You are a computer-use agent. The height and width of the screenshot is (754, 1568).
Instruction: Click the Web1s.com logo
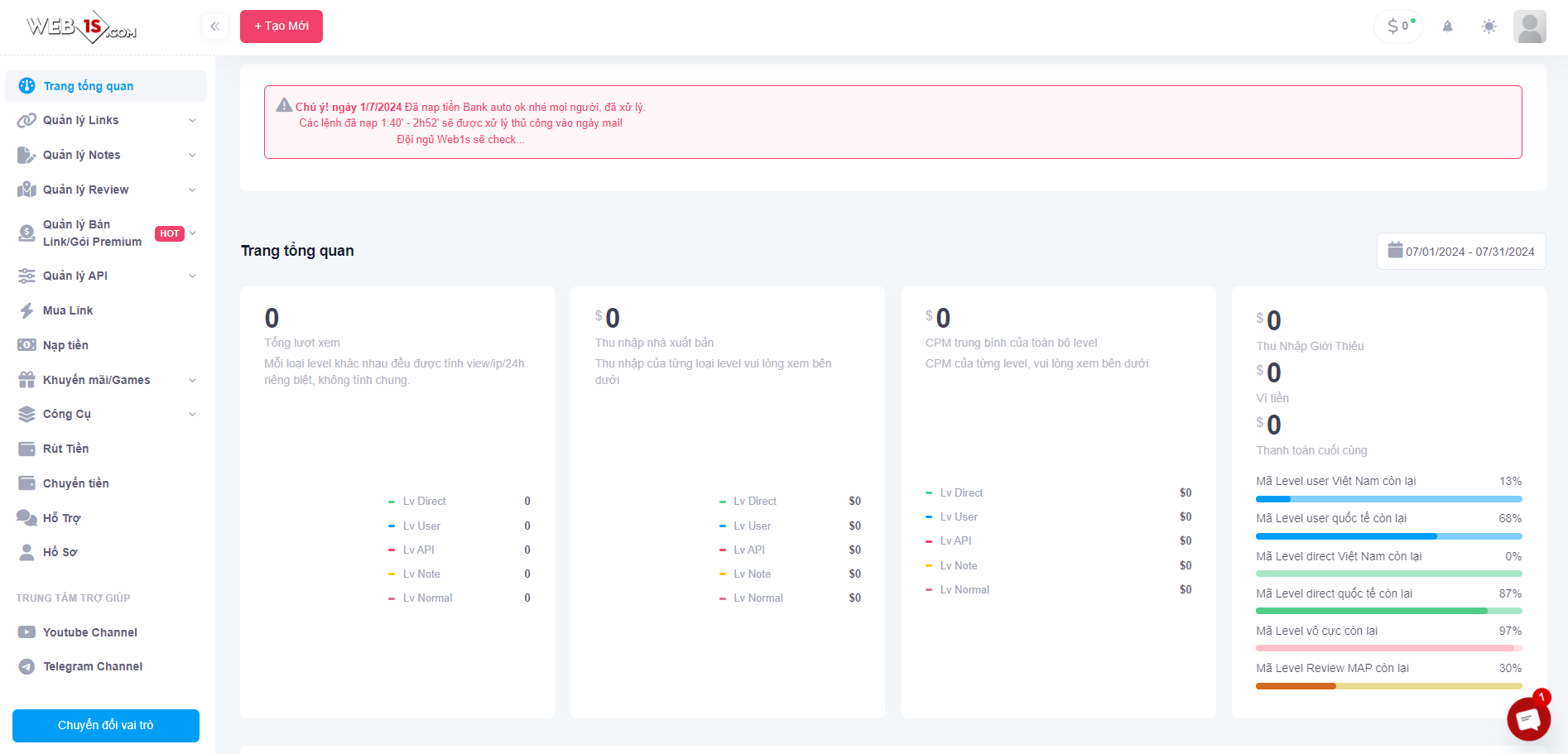[81, 27]
